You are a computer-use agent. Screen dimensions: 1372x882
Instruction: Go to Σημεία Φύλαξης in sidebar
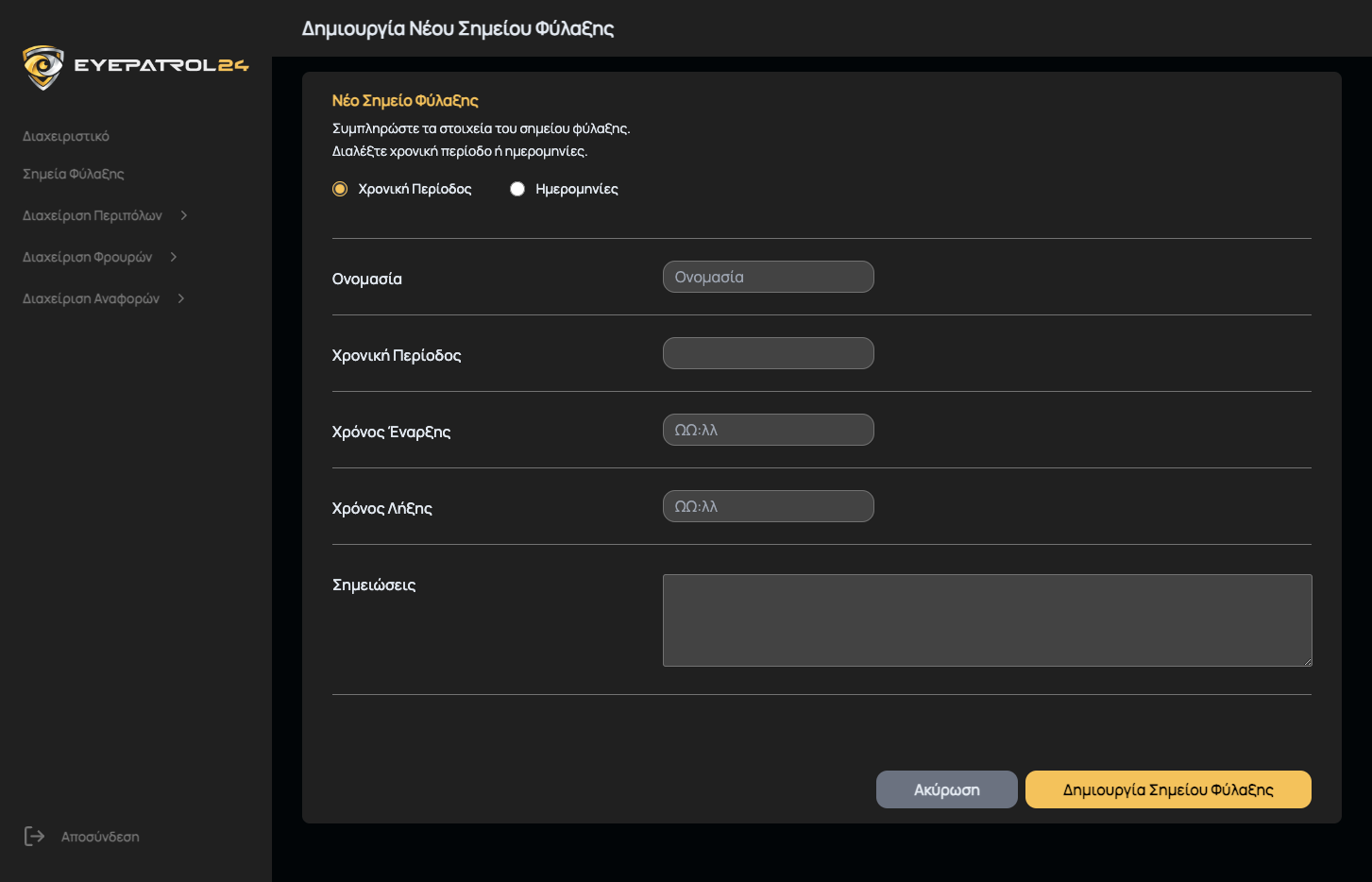74,174
